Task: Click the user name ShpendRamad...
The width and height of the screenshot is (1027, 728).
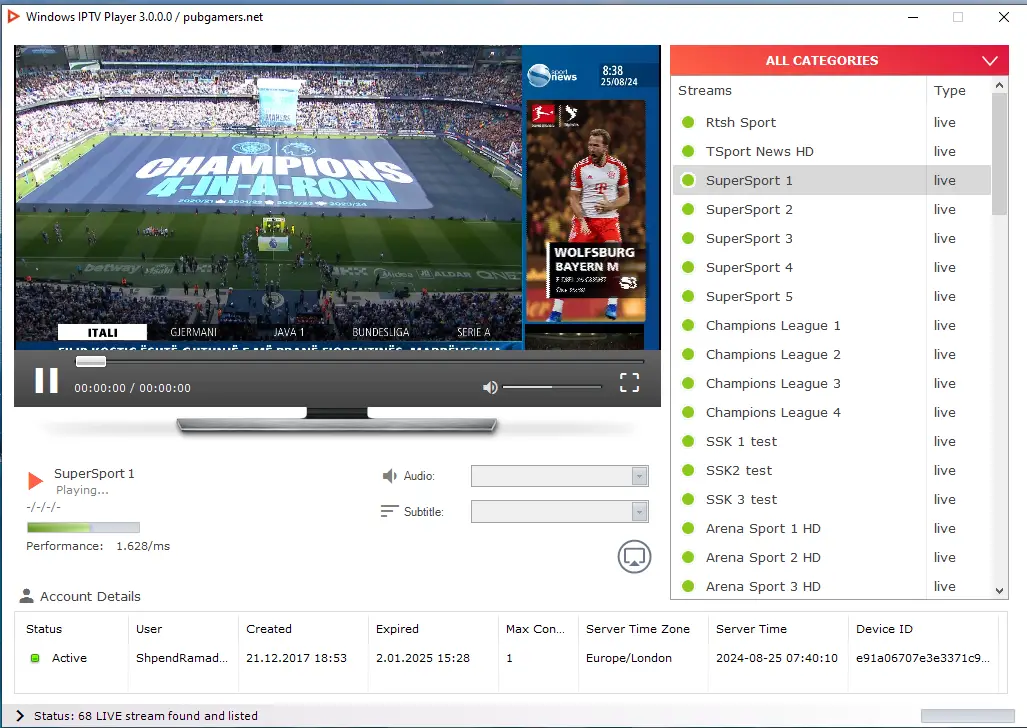Action: (182, 658)
